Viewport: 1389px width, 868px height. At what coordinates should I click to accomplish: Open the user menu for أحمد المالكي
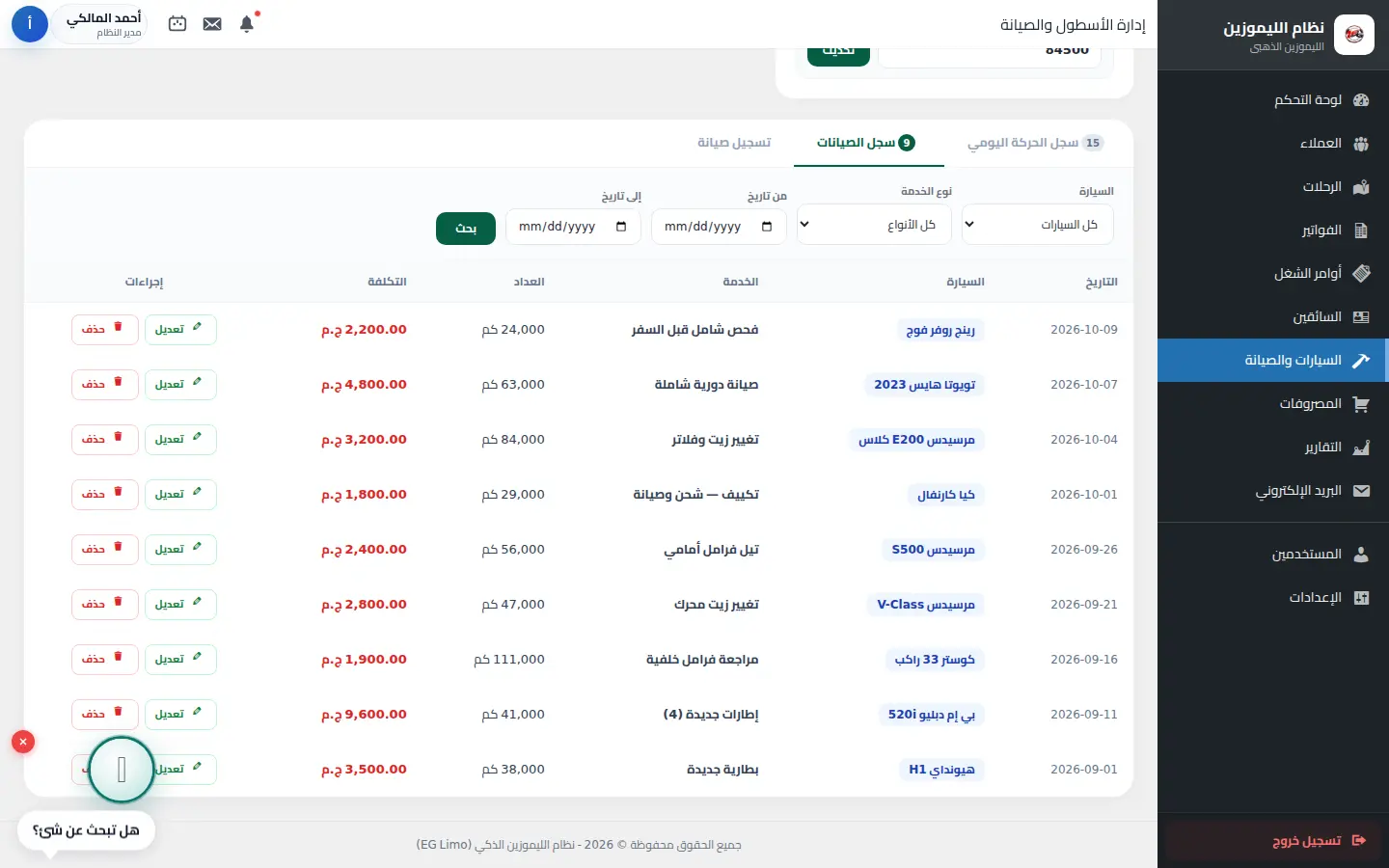101,24
